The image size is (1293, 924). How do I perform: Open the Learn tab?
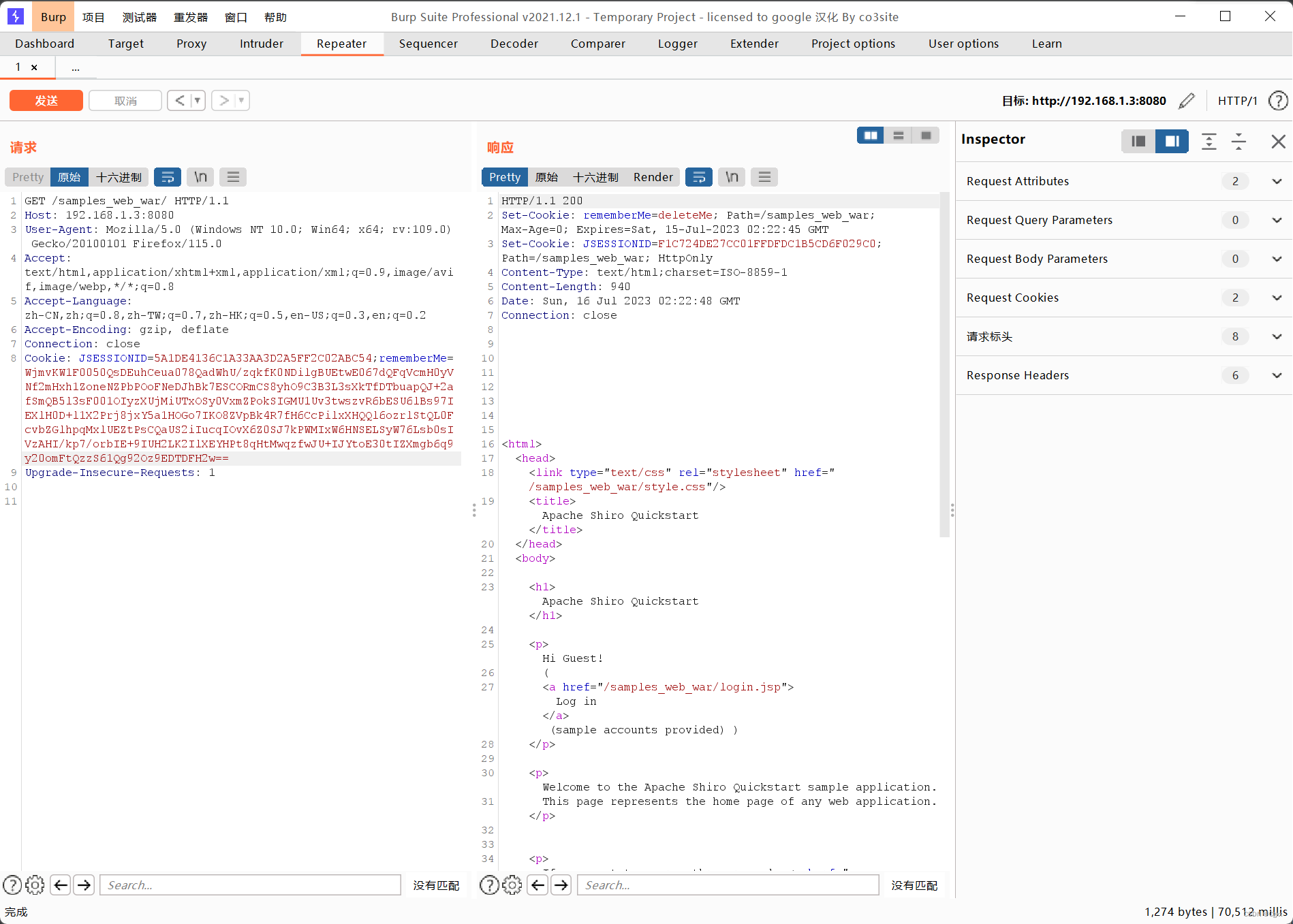pos(1046,44)
